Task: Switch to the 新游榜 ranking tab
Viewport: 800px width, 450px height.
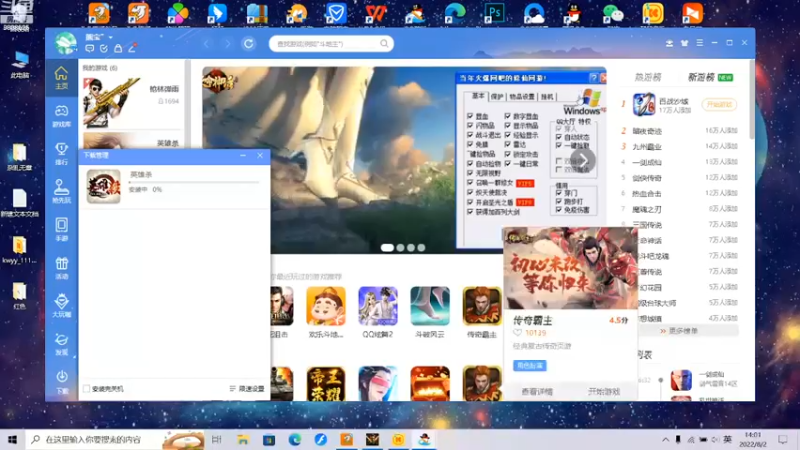Action: (x=701, y=78)
